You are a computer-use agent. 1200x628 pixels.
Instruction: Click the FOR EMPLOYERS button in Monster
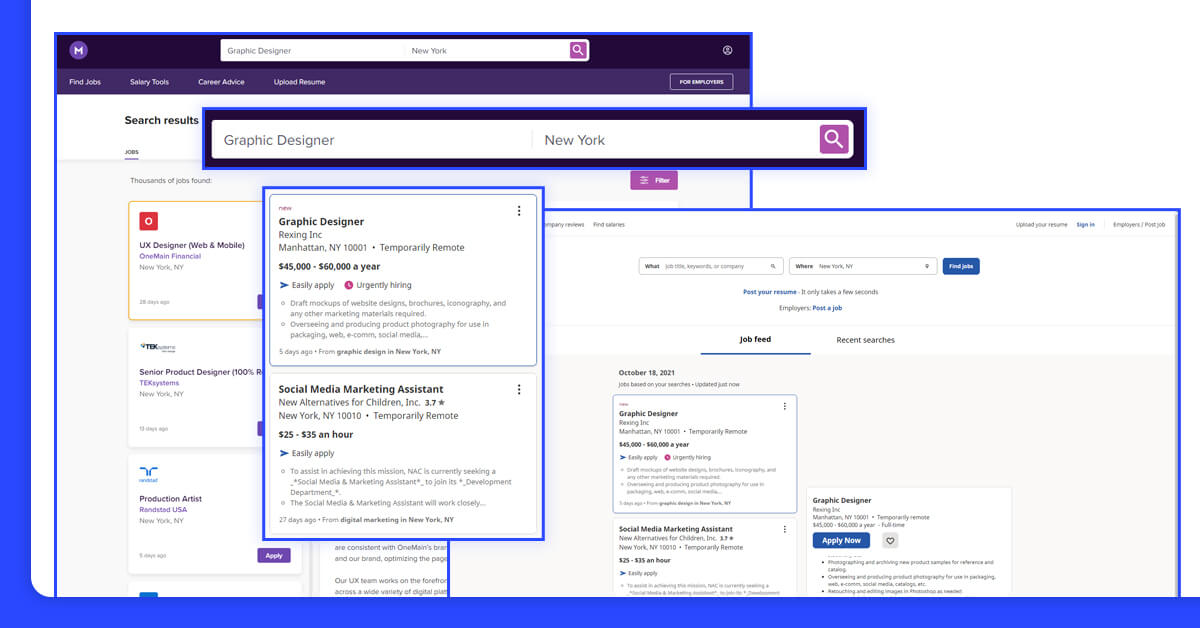[x=701, y=82]
